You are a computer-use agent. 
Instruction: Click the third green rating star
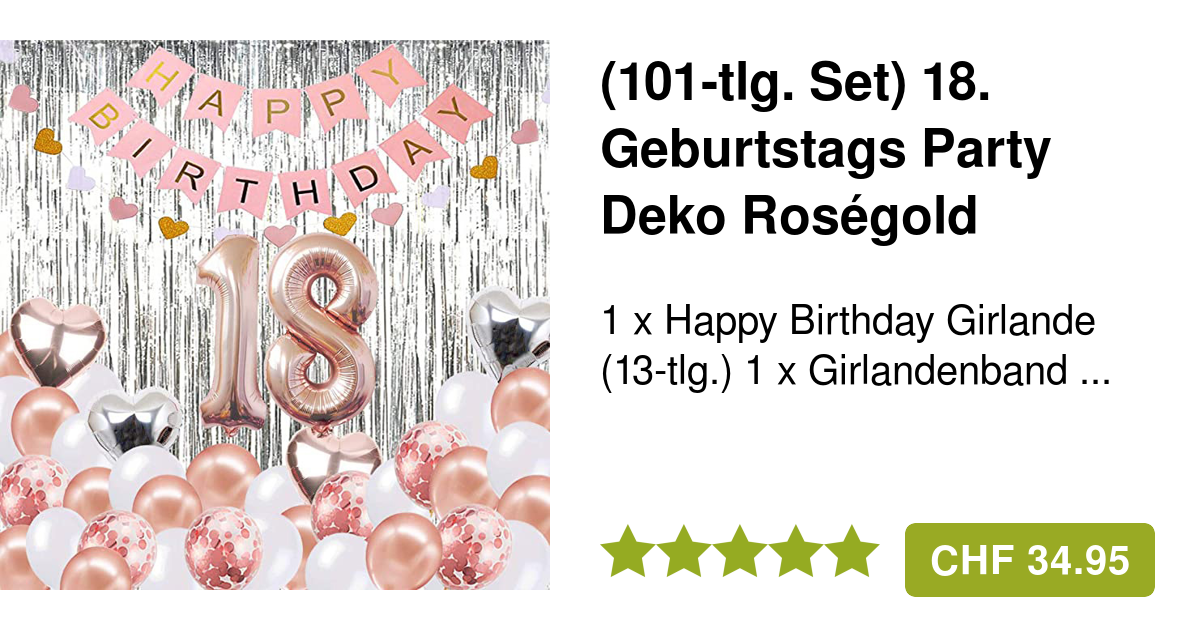[740, 551]
